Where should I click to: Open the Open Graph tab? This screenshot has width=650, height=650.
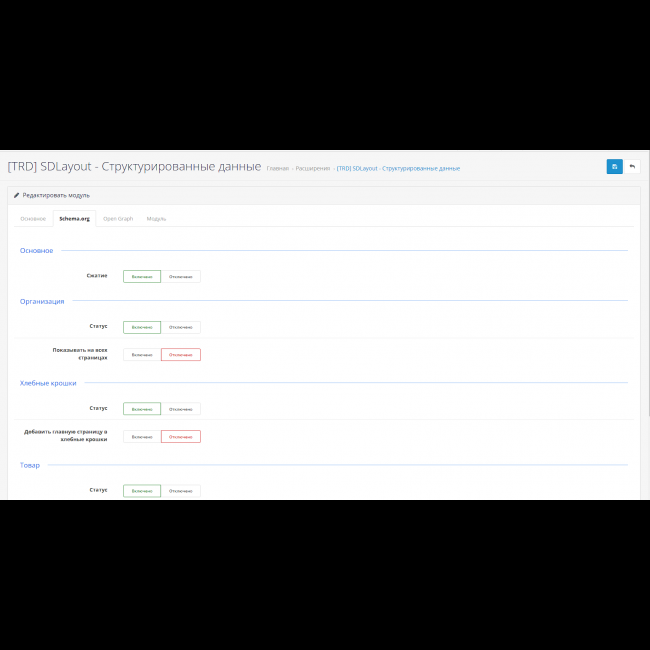[x=118, y=218]
